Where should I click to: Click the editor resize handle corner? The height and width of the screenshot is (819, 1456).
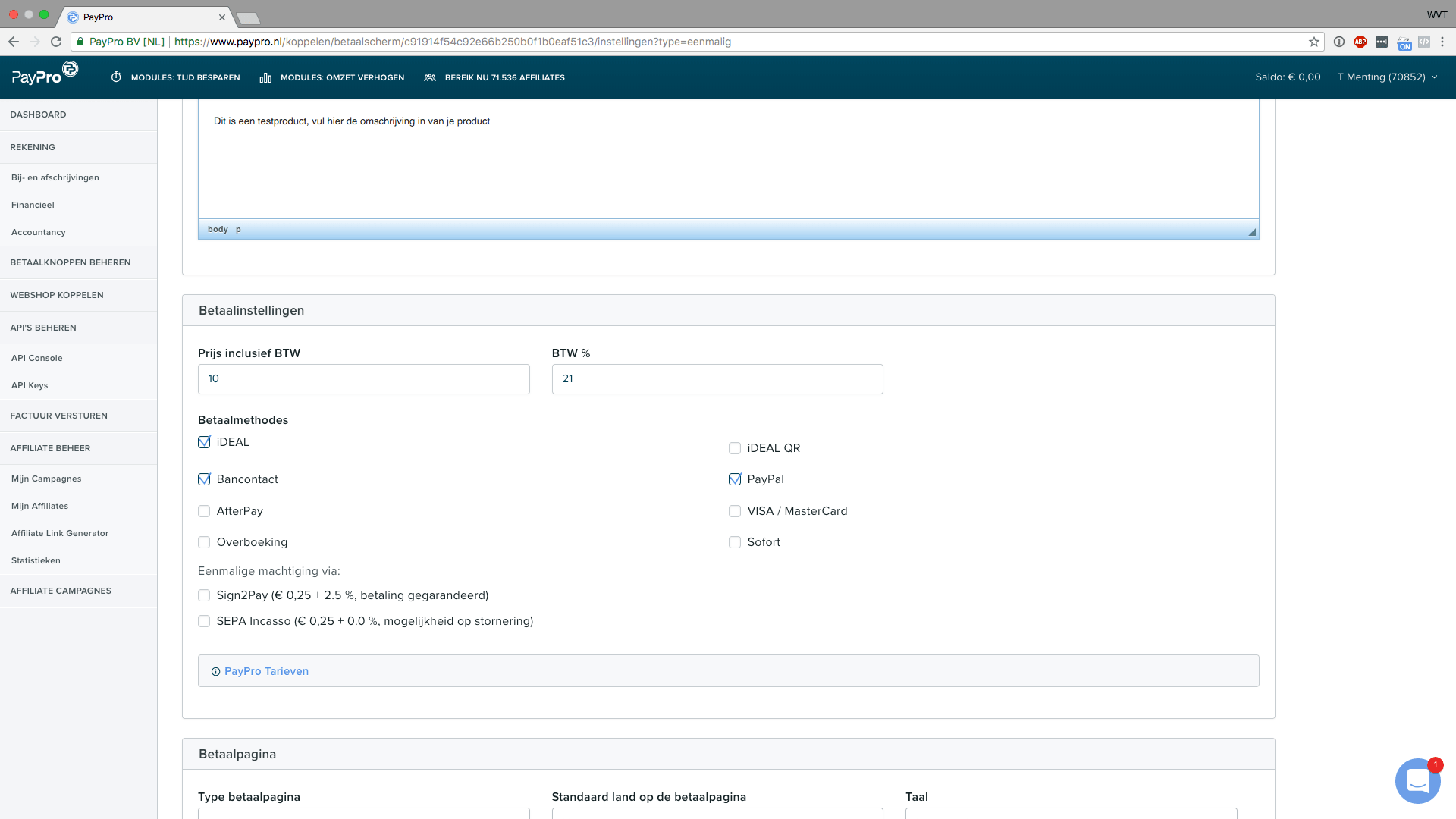pyautogui.click(x=1252, y=232)
